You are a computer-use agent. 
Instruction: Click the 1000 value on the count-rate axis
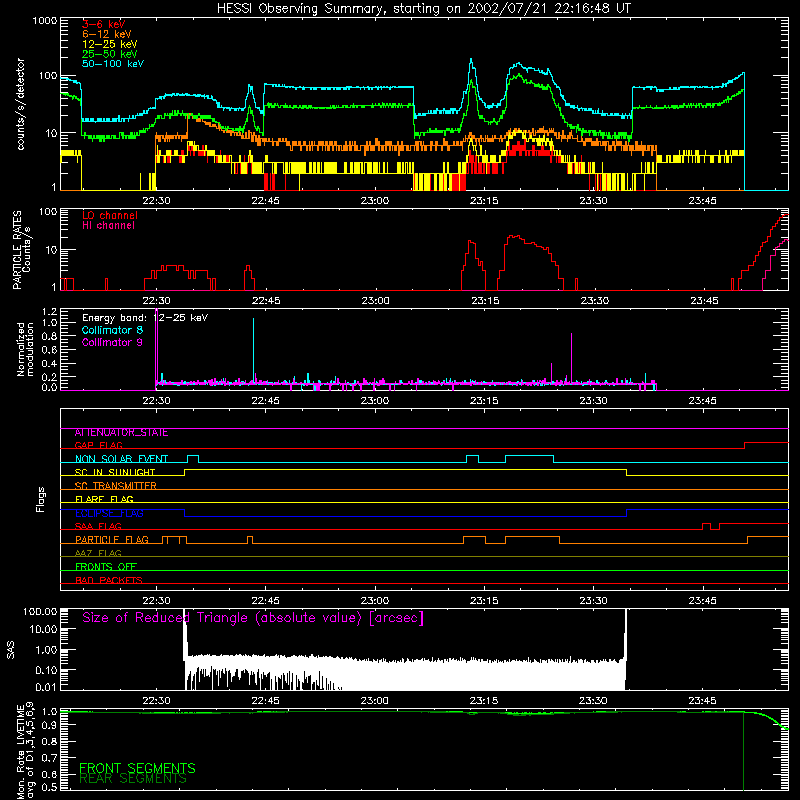(x=45, y=21)
